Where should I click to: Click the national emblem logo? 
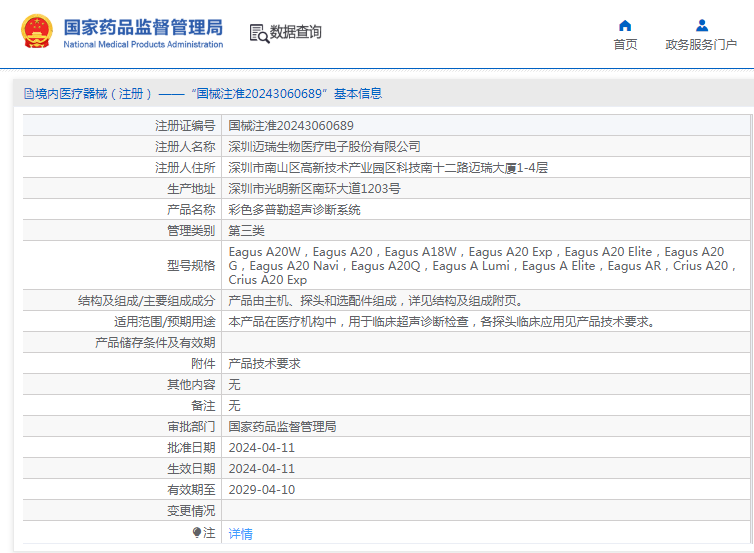[x=37, y=31]
